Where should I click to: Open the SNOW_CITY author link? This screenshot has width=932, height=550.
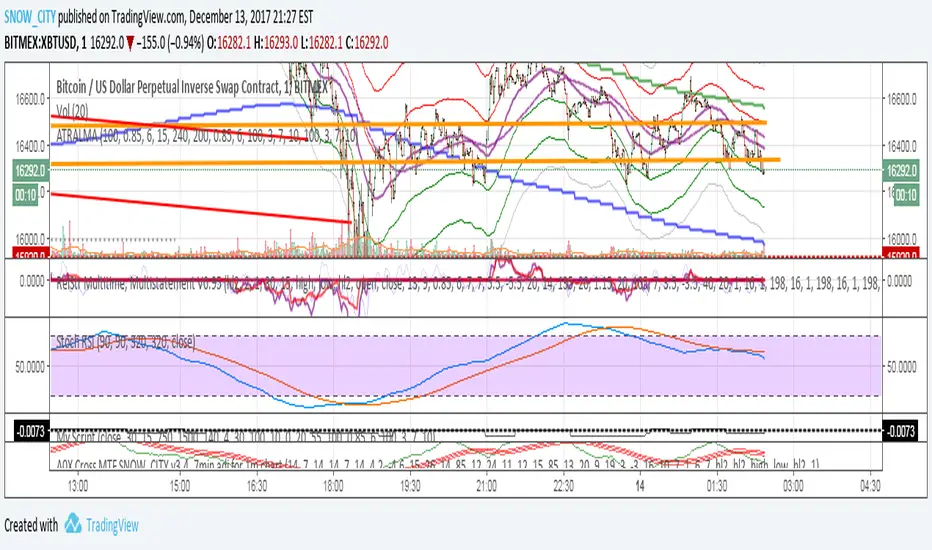(30, 17)
